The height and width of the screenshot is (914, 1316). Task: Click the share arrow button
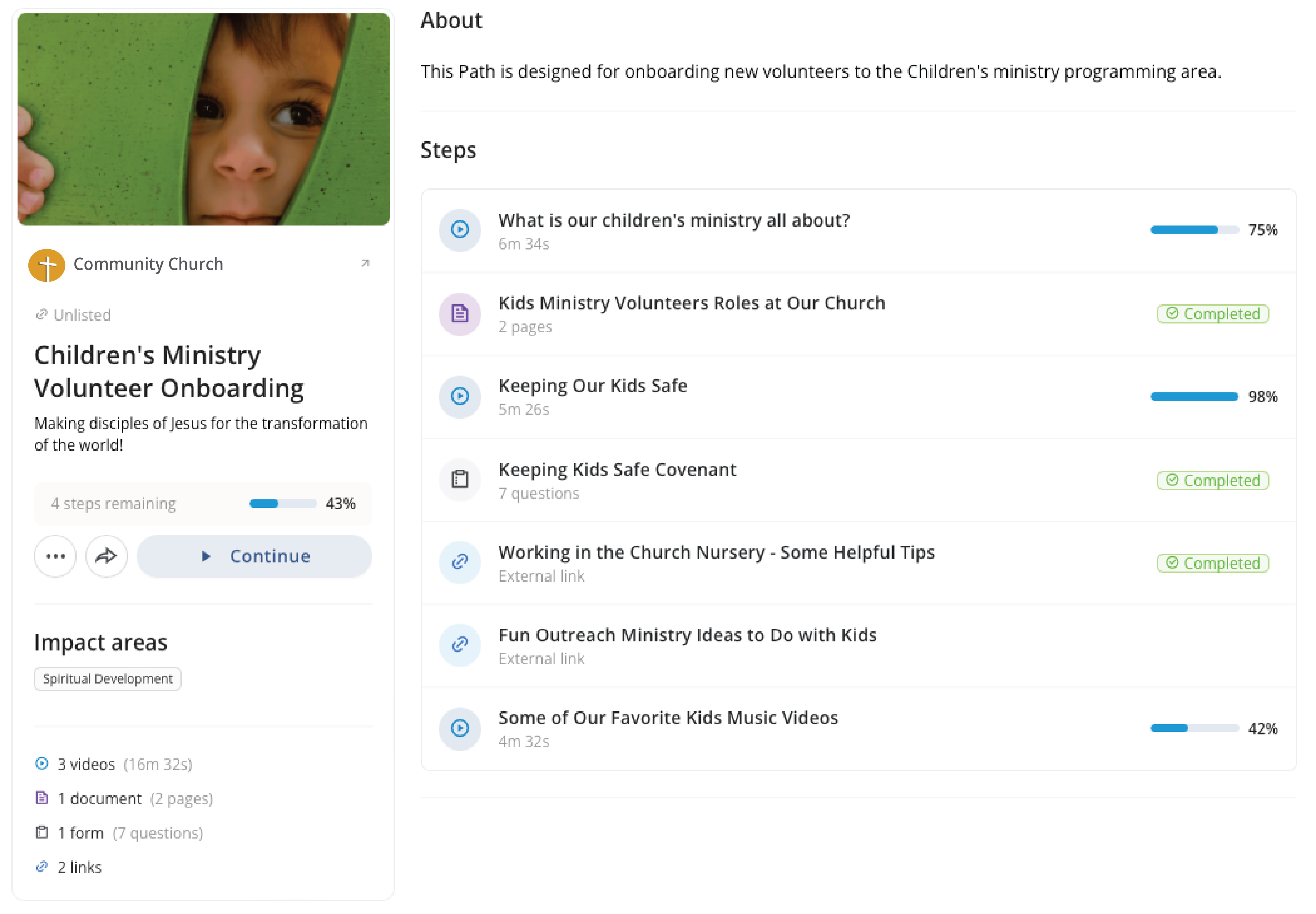click(106, 556)
